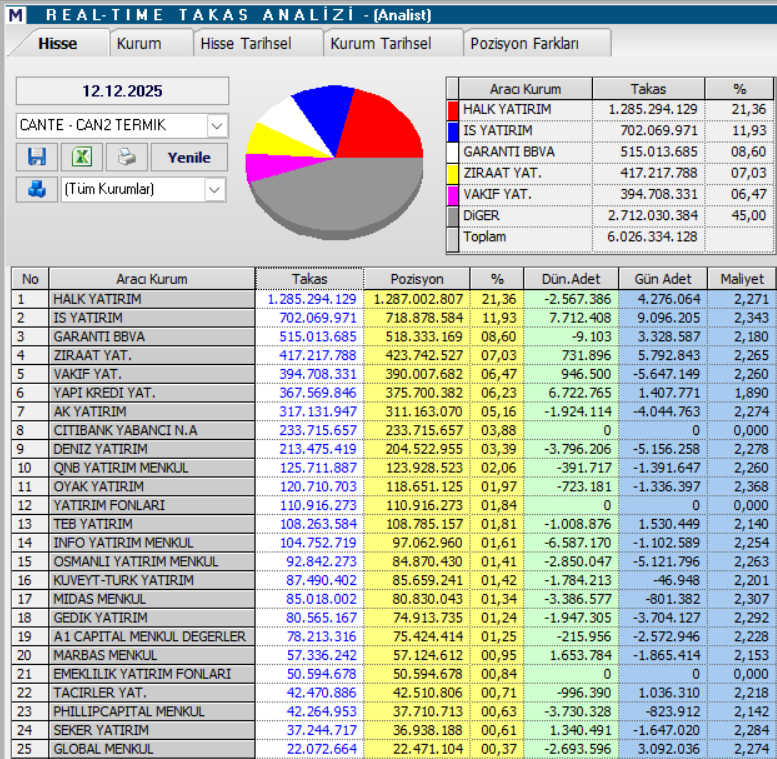Screen dimensions: 777x759
Task: Click the % header in main table
Action: click(497, 279)
